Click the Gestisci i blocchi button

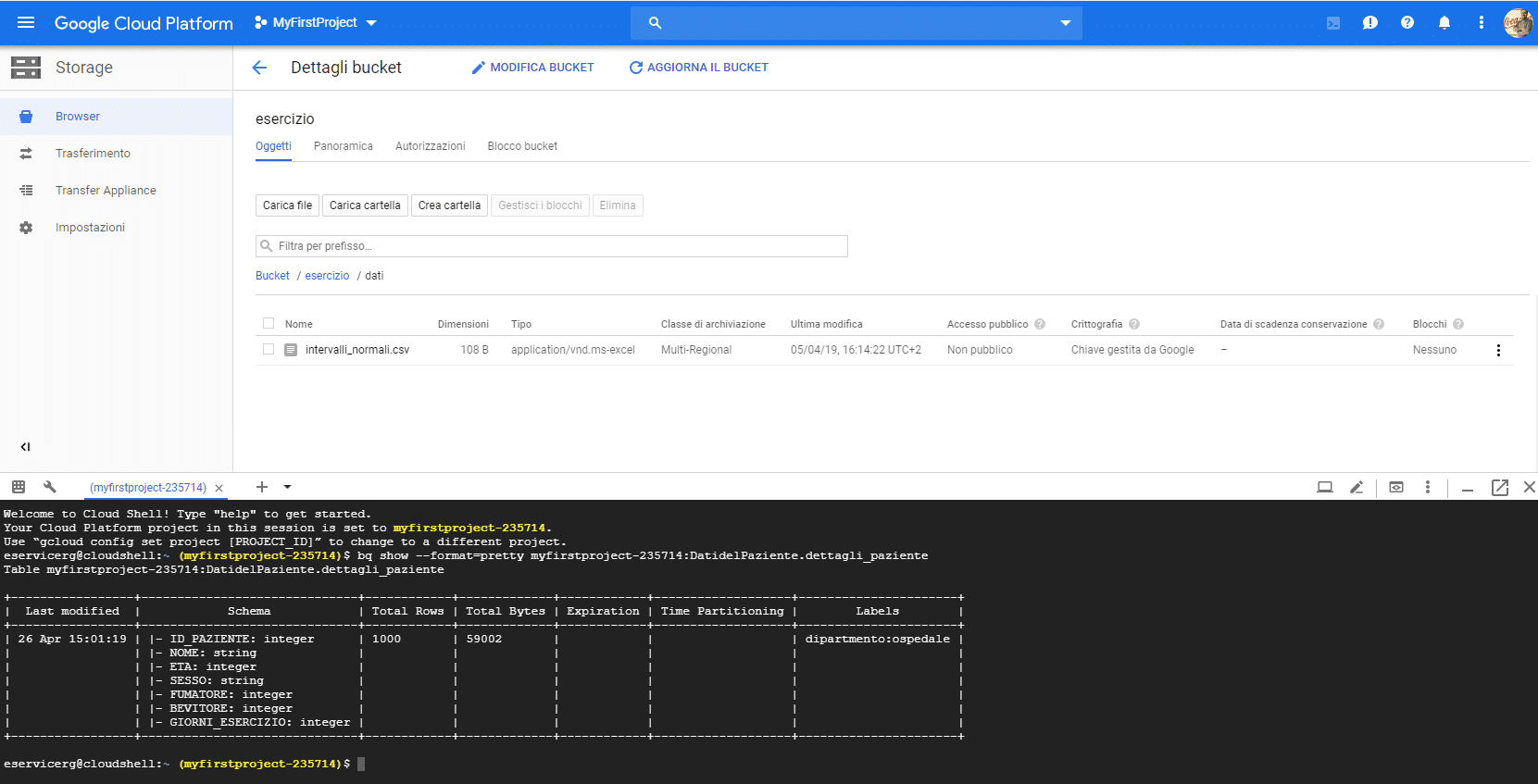pyautogui.click(x=540, y=205)
